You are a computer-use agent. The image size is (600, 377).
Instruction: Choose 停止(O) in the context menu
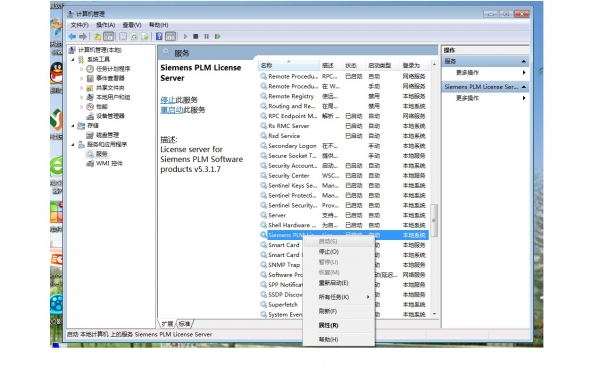coord(339,252)
